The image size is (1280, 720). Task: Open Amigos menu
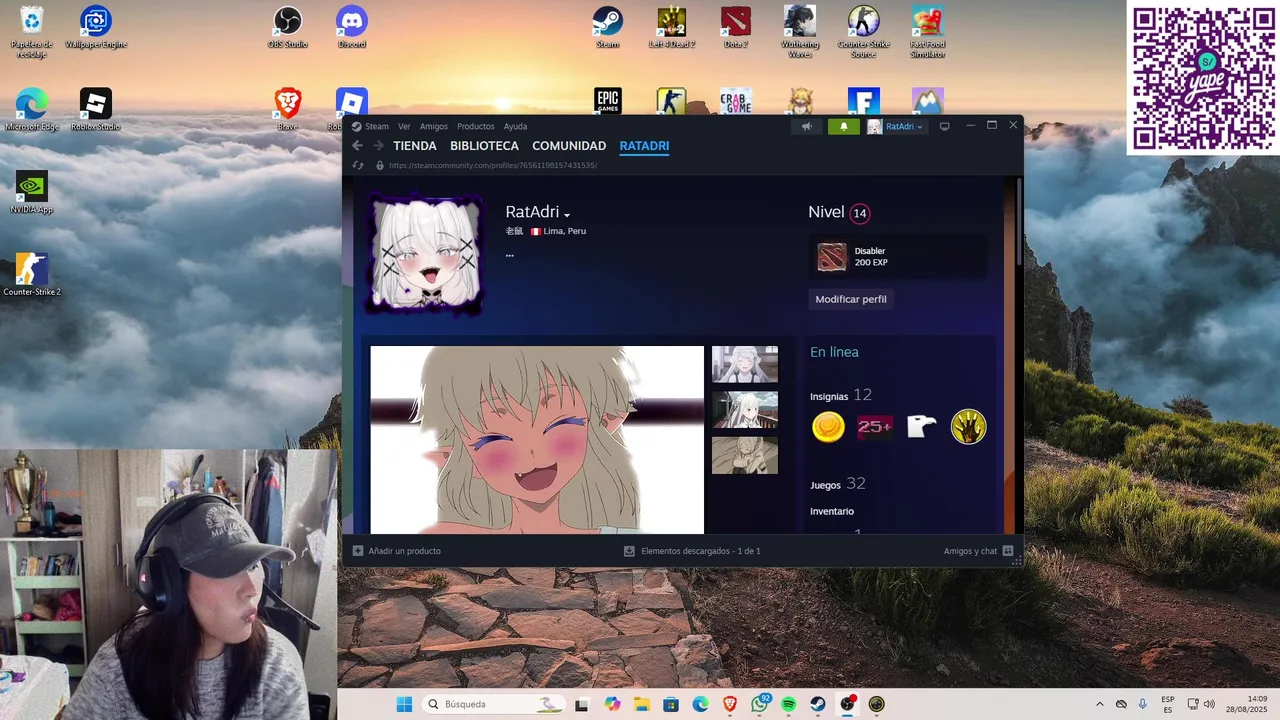(434, 126)
